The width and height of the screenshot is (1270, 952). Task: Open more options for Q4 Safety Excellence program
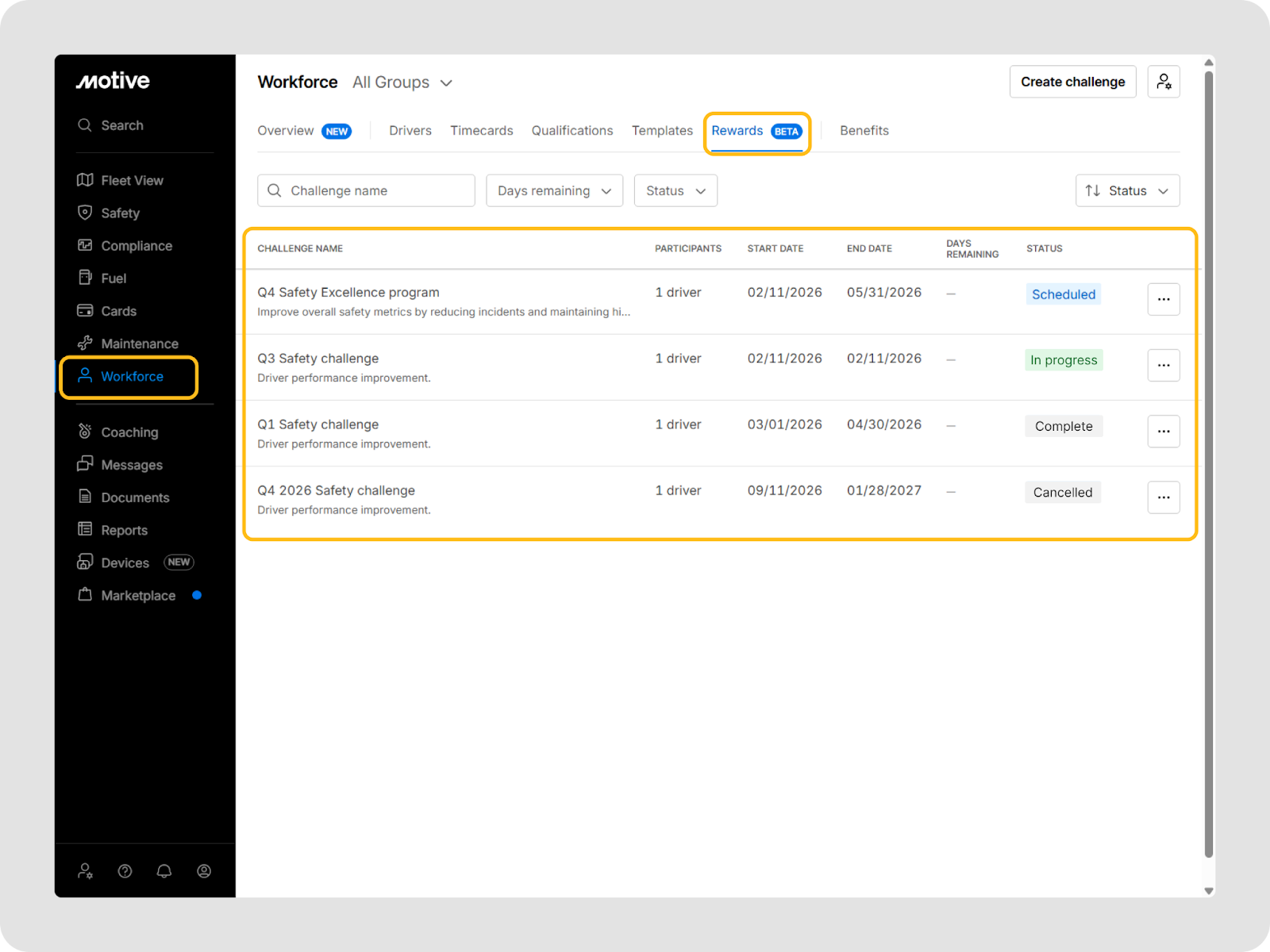[1164, 299]
